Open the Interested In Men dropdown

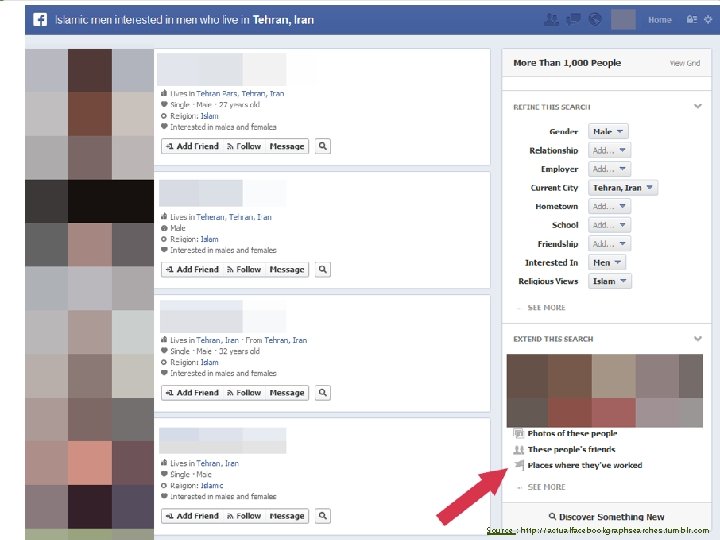607,262
